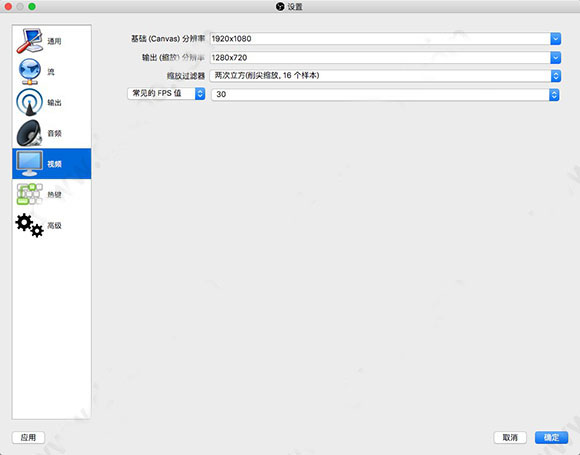Open the 热键 Hotkeys keyboard icon
This screenshot has height=455, width=580.
pos(29,194)
